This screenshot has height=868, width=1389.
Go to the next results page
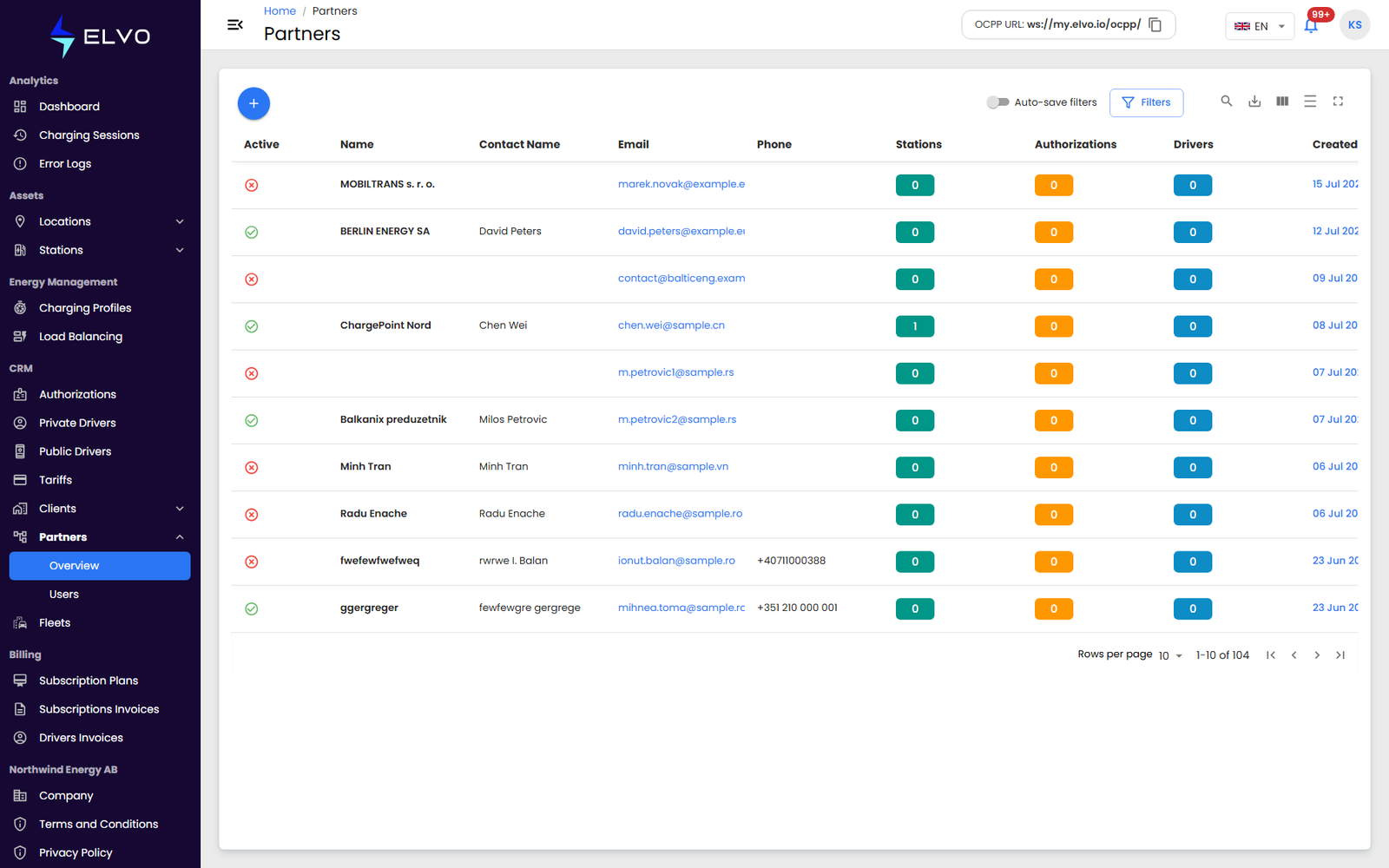(x=1317, y=655)
